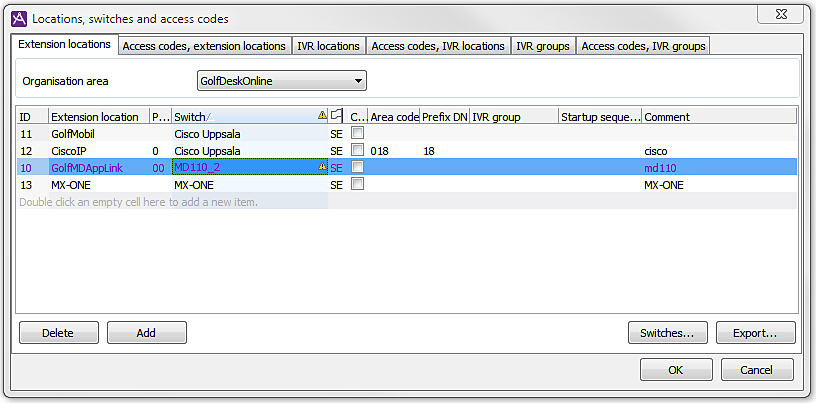Screen dimensions: 816x403
Task: Tick checkbox in the MX-ONE row
Action: click(357, 185)
